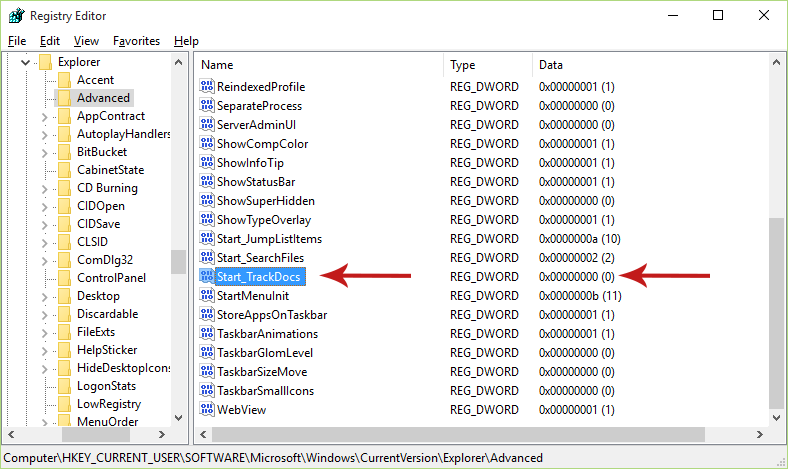Click the TaskbarAnimations DWORD value icon
This screenshot has height=469, width=788.
tap(207, 333)
